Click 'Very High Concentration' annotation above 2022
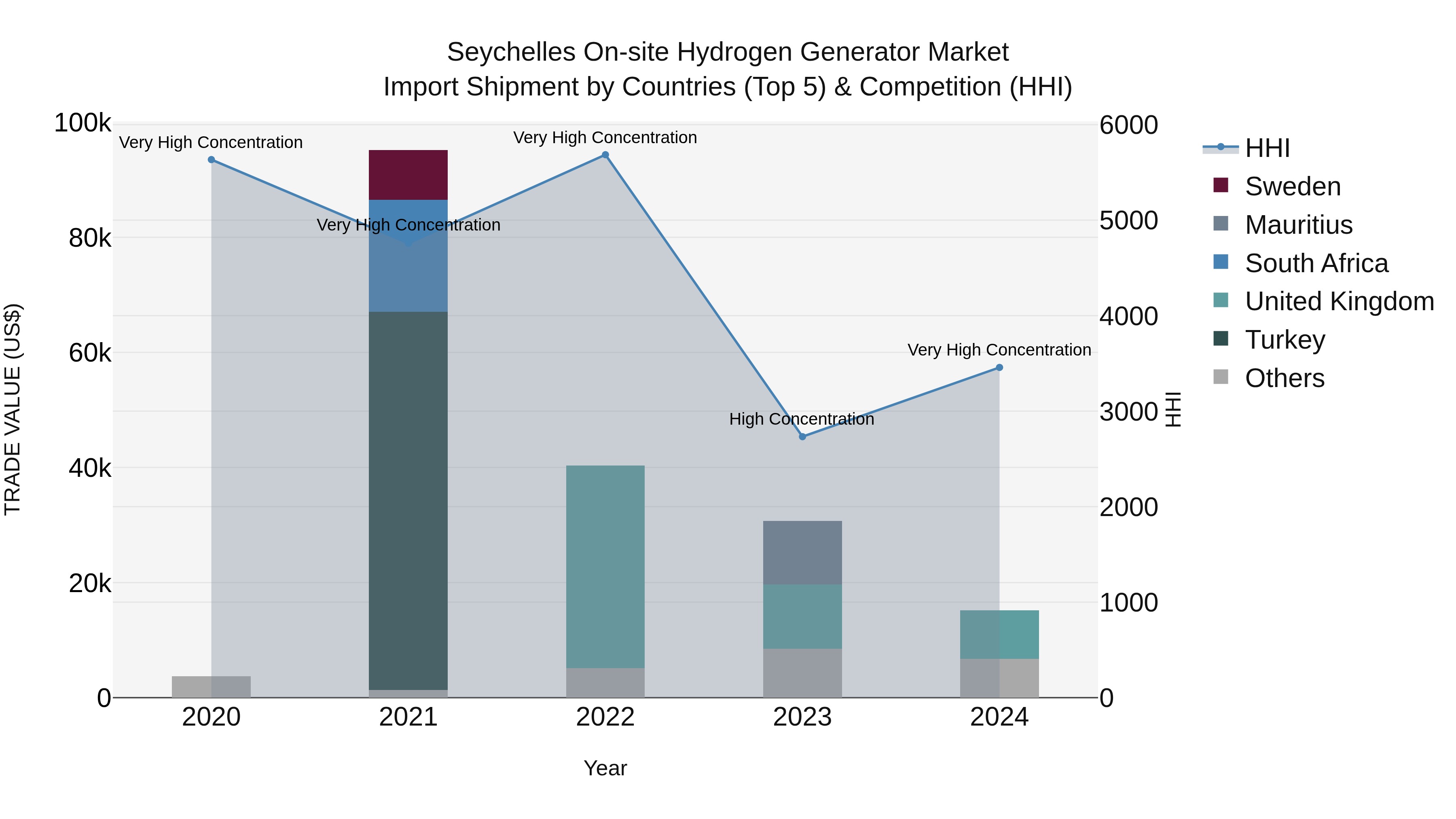The image size is (1456, 819). pyautogui.click(x=605, y=138)
